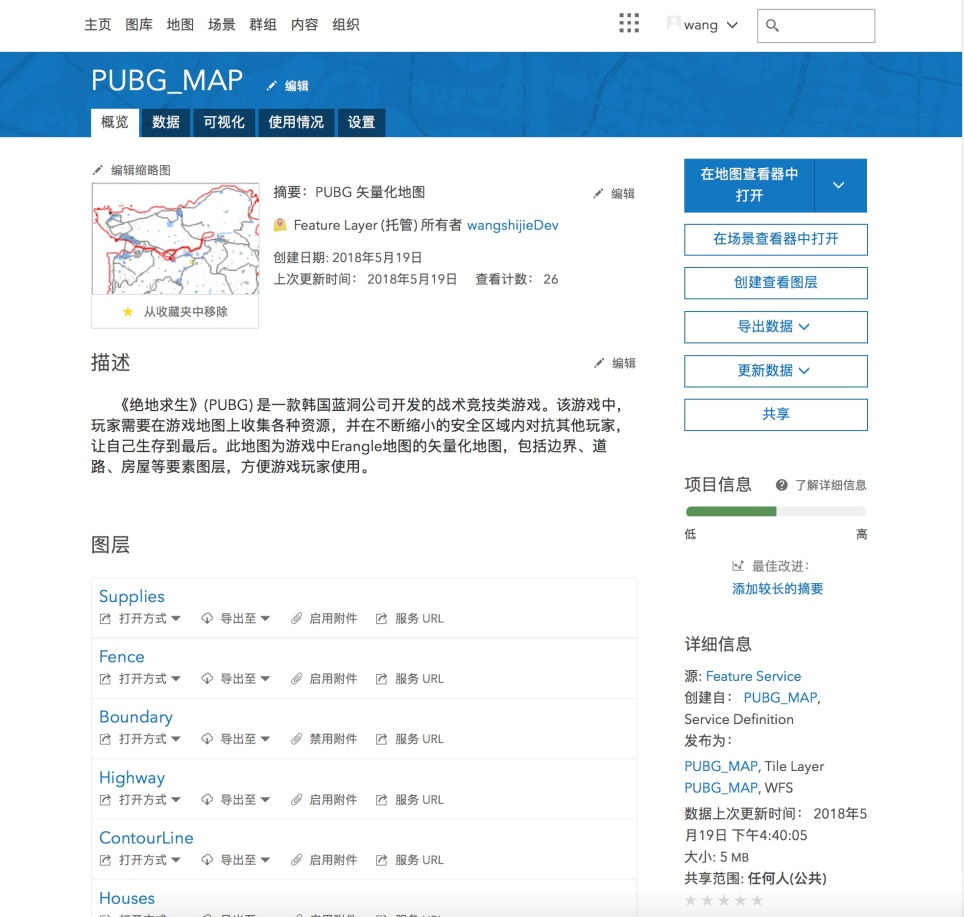The width and height of the screenshot is (964, 917).
Task: Open the Highway 打开方式 dropdown
Action: point(149,800)
